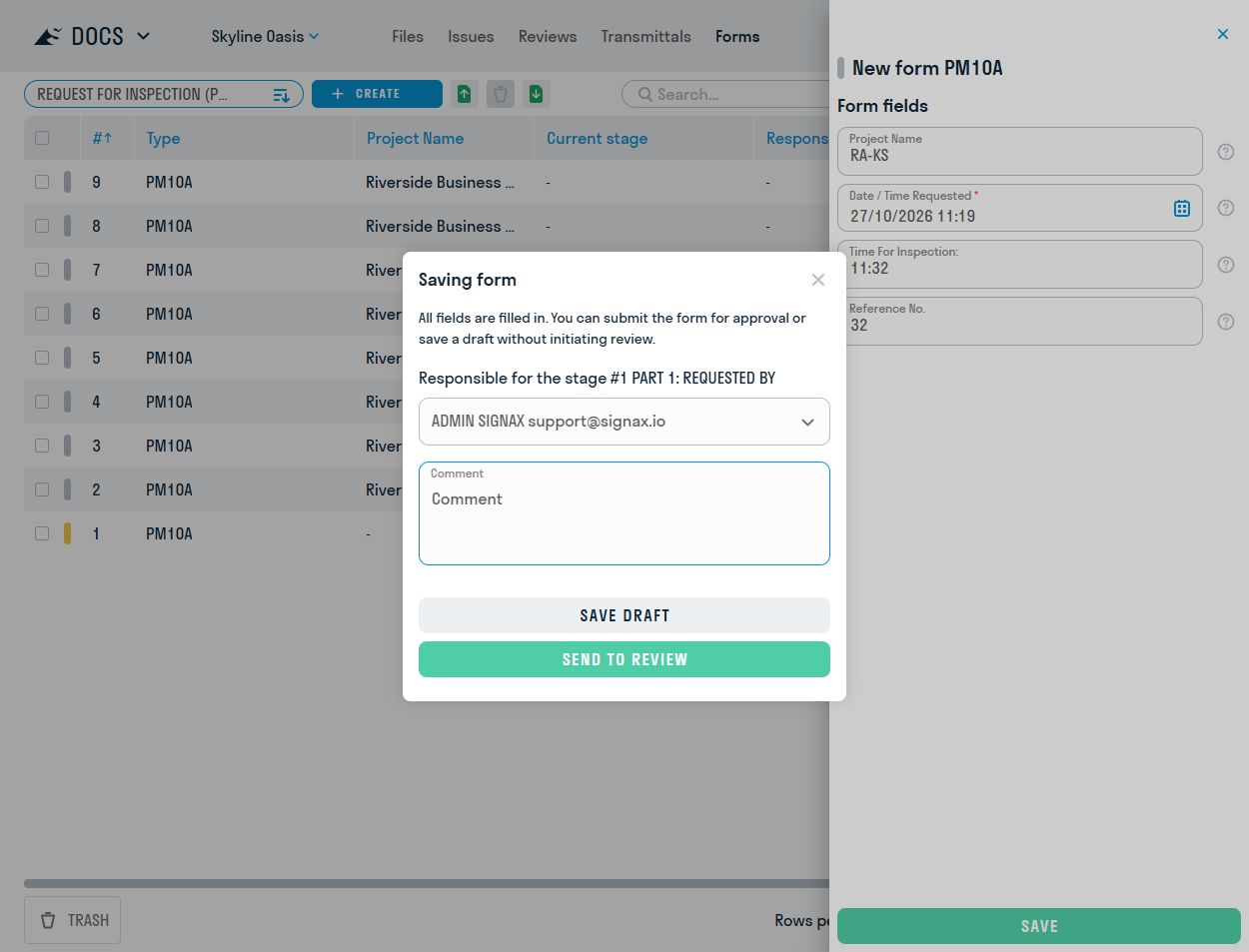Sort the table by the # column
Image resolution: width=1249 pixels, height=952 pixels.
point(102,138)
